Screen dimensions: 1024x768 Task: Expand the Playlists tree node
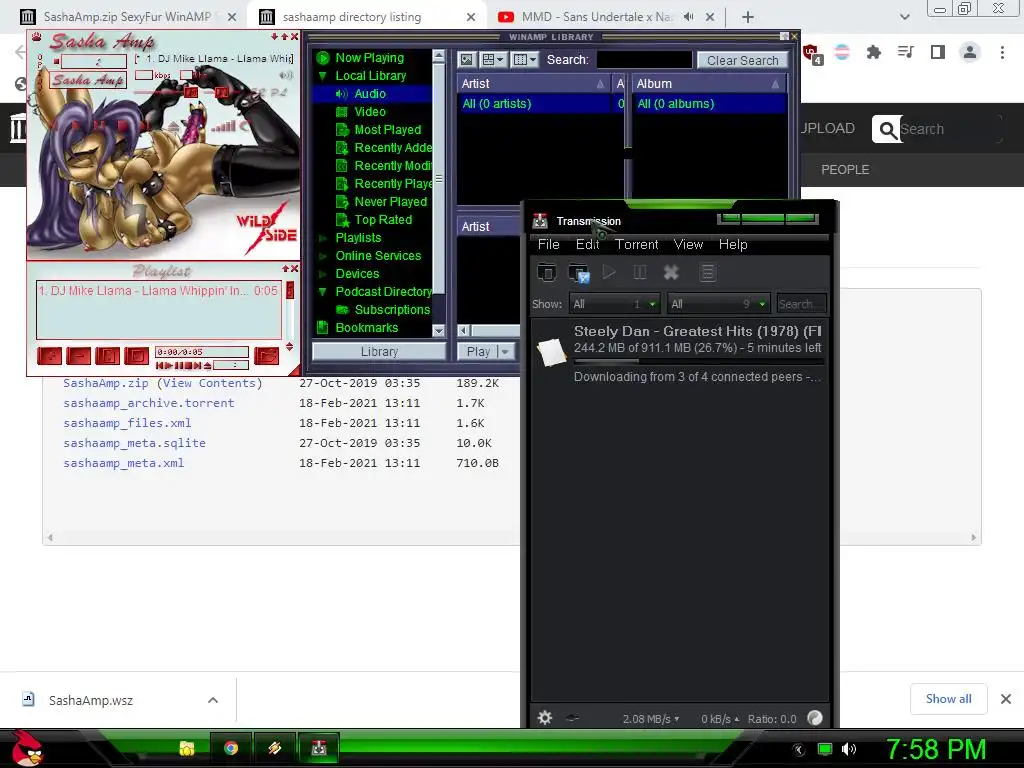(x=322, y=238)
